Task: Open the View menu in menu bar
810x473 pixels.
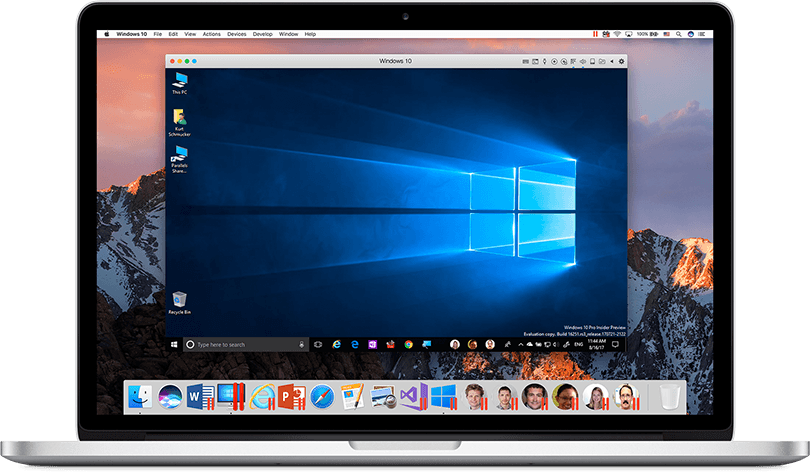Action: pyautogui.click(x=190, y=34)
